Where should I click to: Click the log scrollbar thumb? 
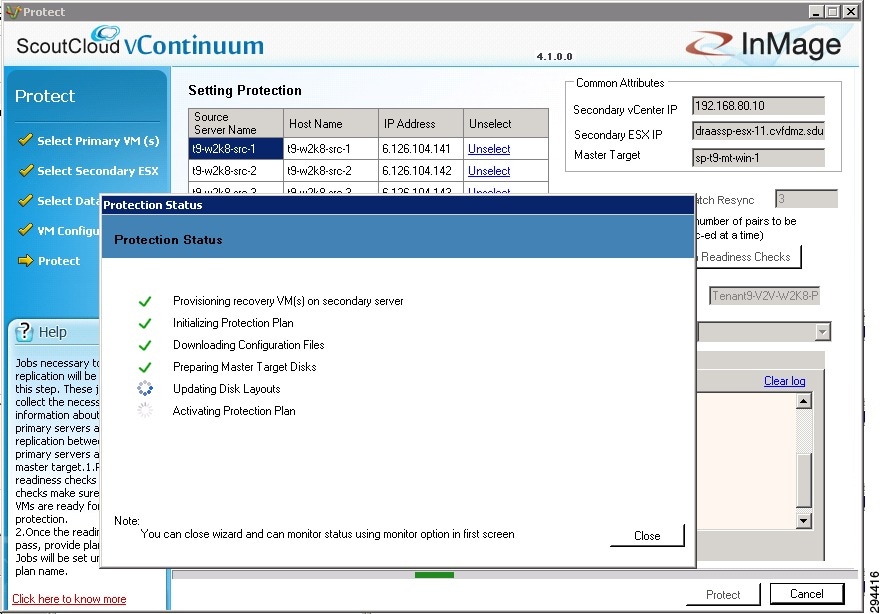coord(804,479)
